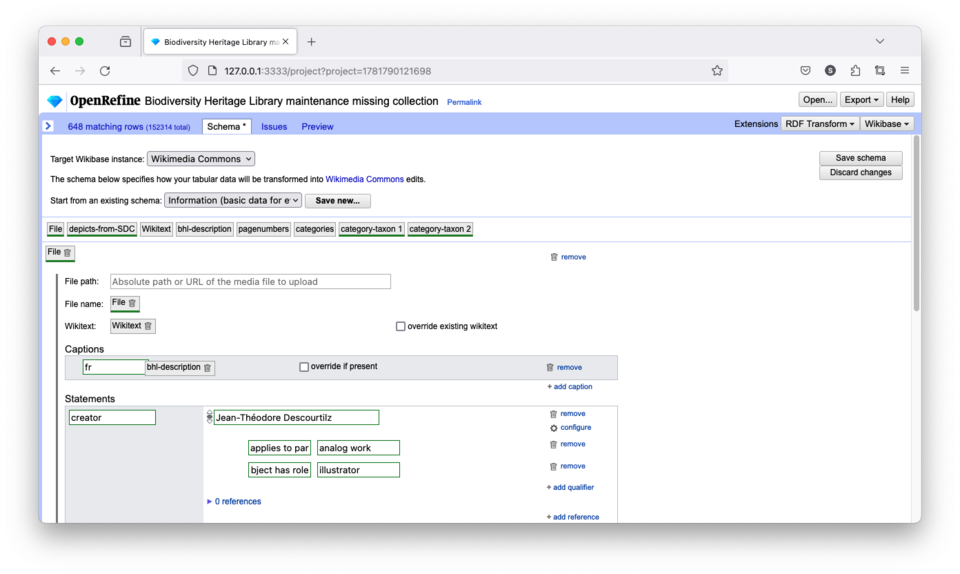Go back with the browser back arrow

(55, 71)
